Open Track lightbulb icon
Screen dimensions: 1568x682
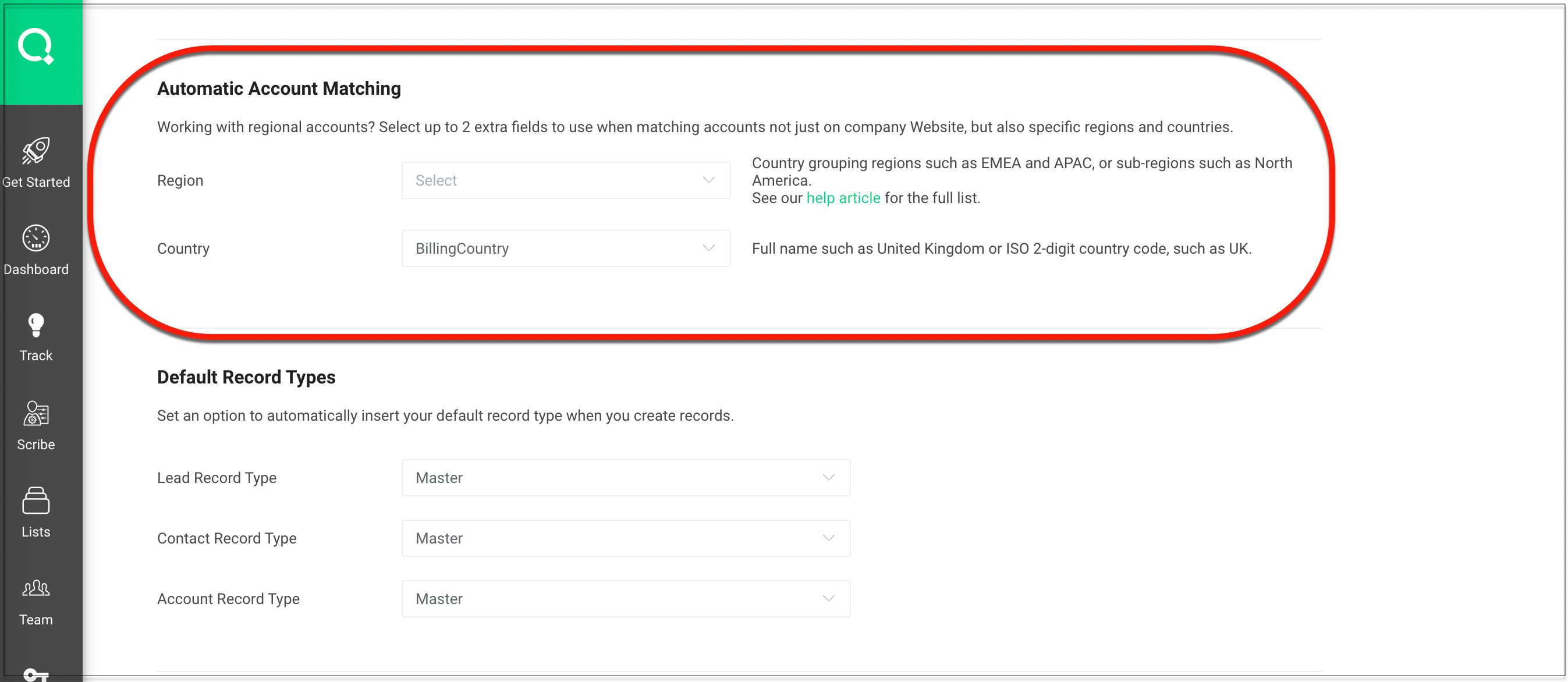[x=36, y=325]
